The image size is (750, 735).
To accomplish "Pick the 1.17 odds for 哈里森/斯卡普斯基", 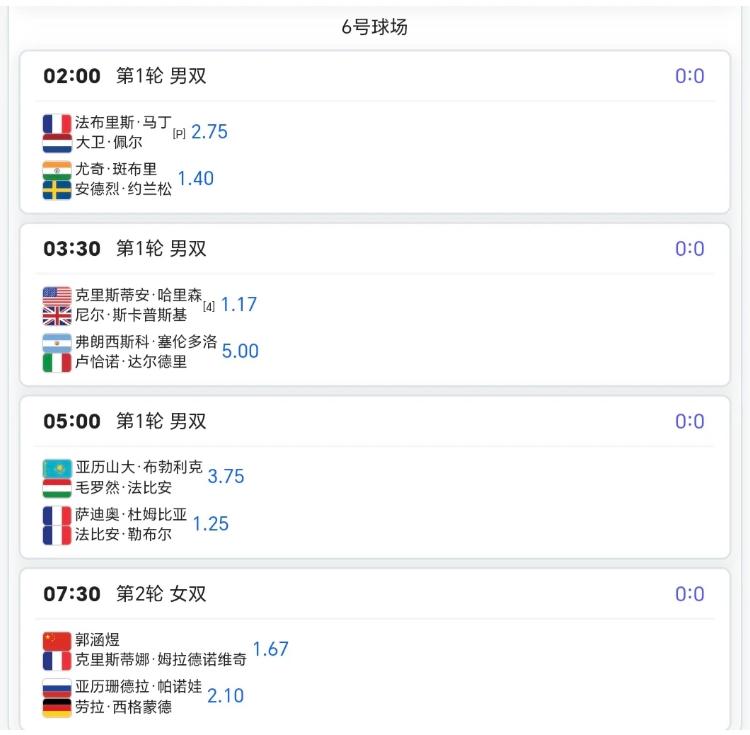I will [239, 304].
